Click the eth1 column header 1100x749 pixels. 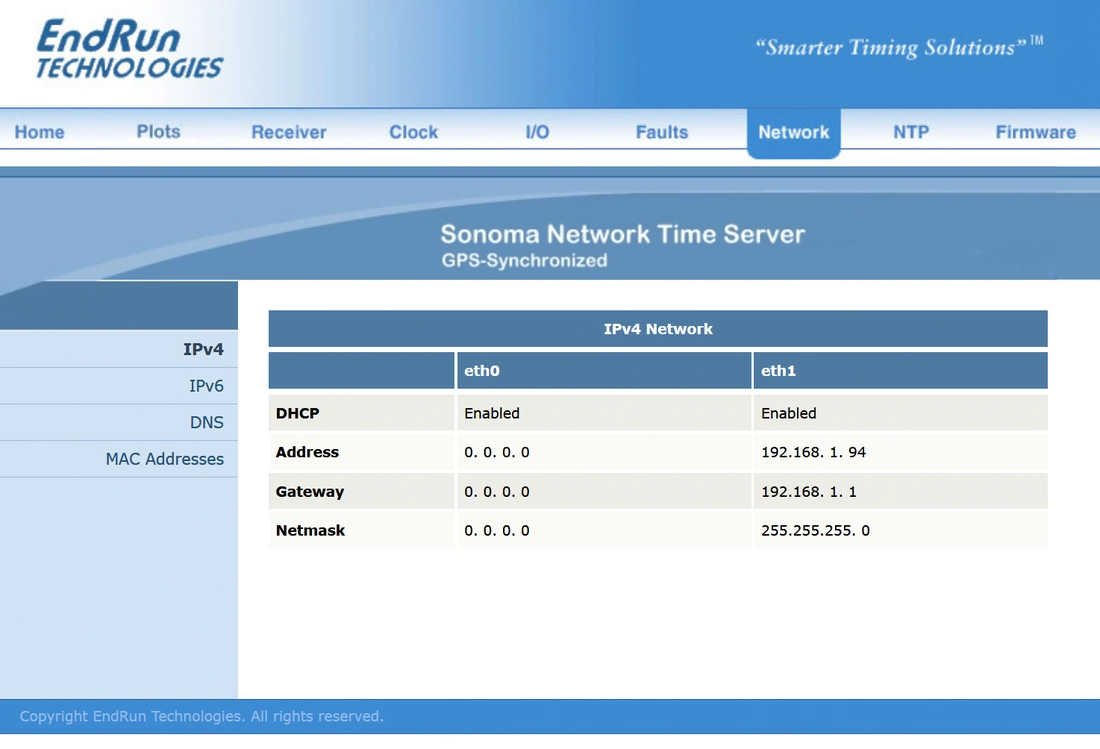(901, 370)
